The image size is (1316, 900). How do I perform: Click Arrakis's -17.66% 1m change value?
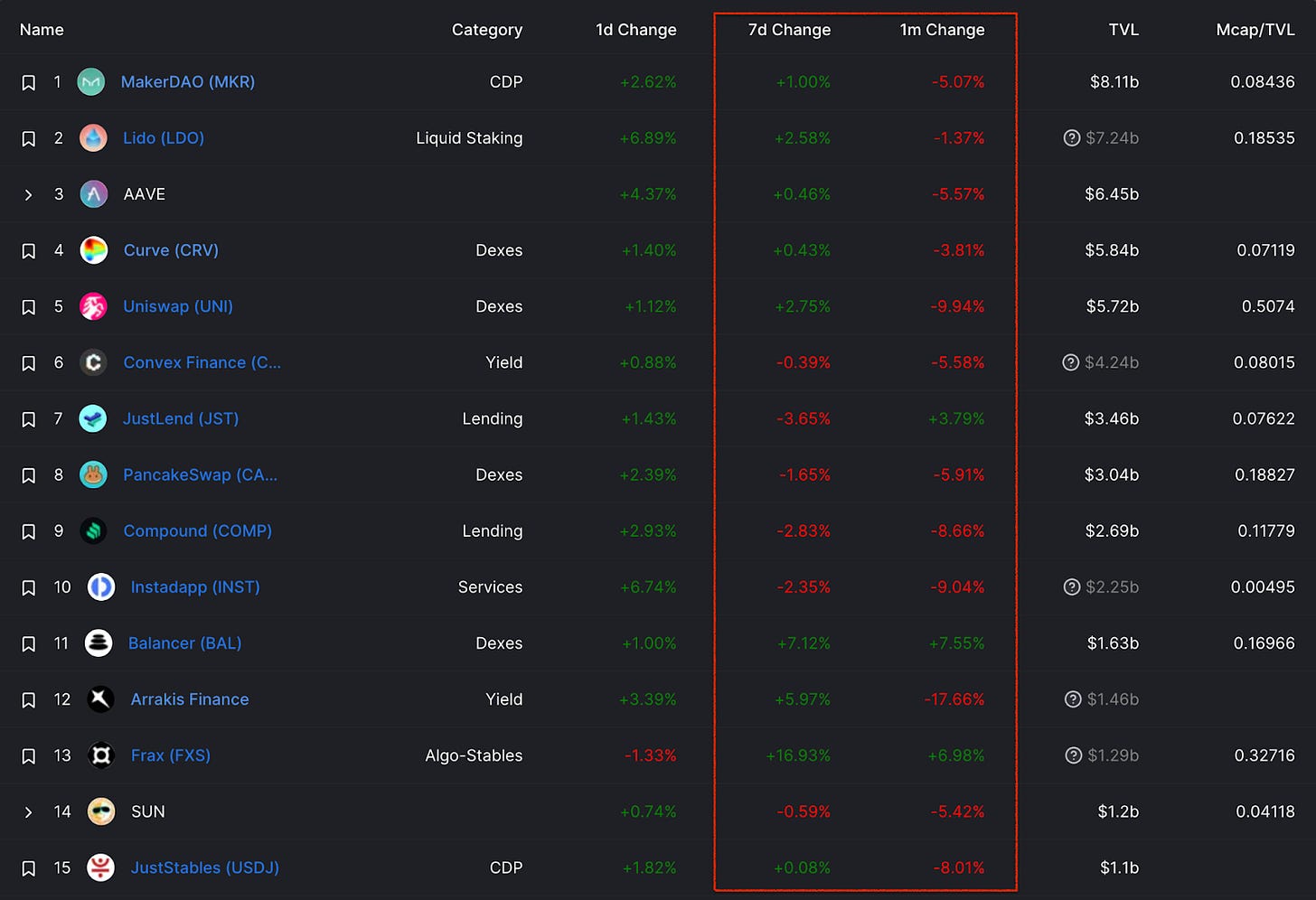coord(954,699)
